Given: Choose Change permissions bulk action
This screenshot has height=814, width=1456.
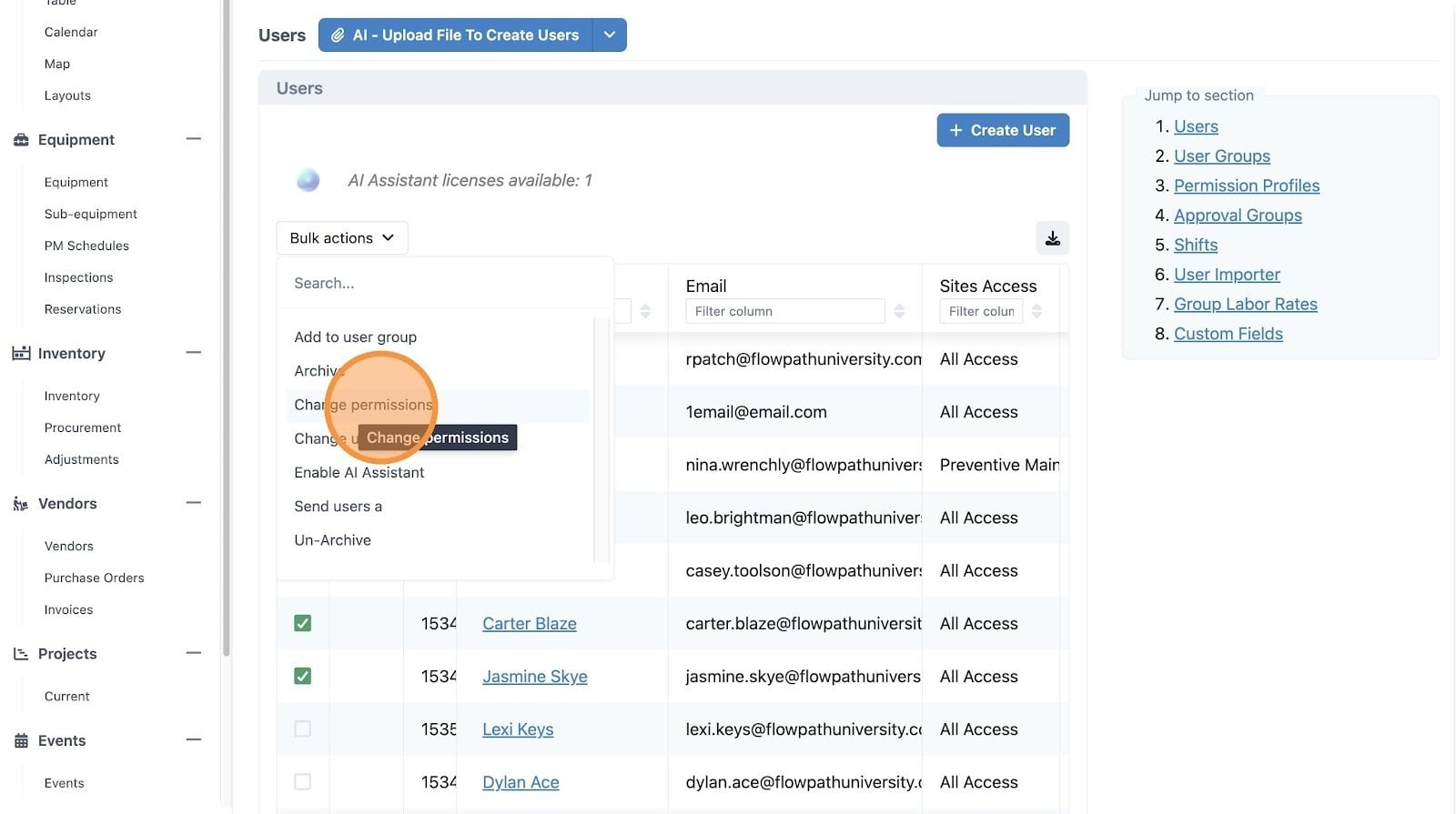Looking at the screenshot, I should pos(438,406).
